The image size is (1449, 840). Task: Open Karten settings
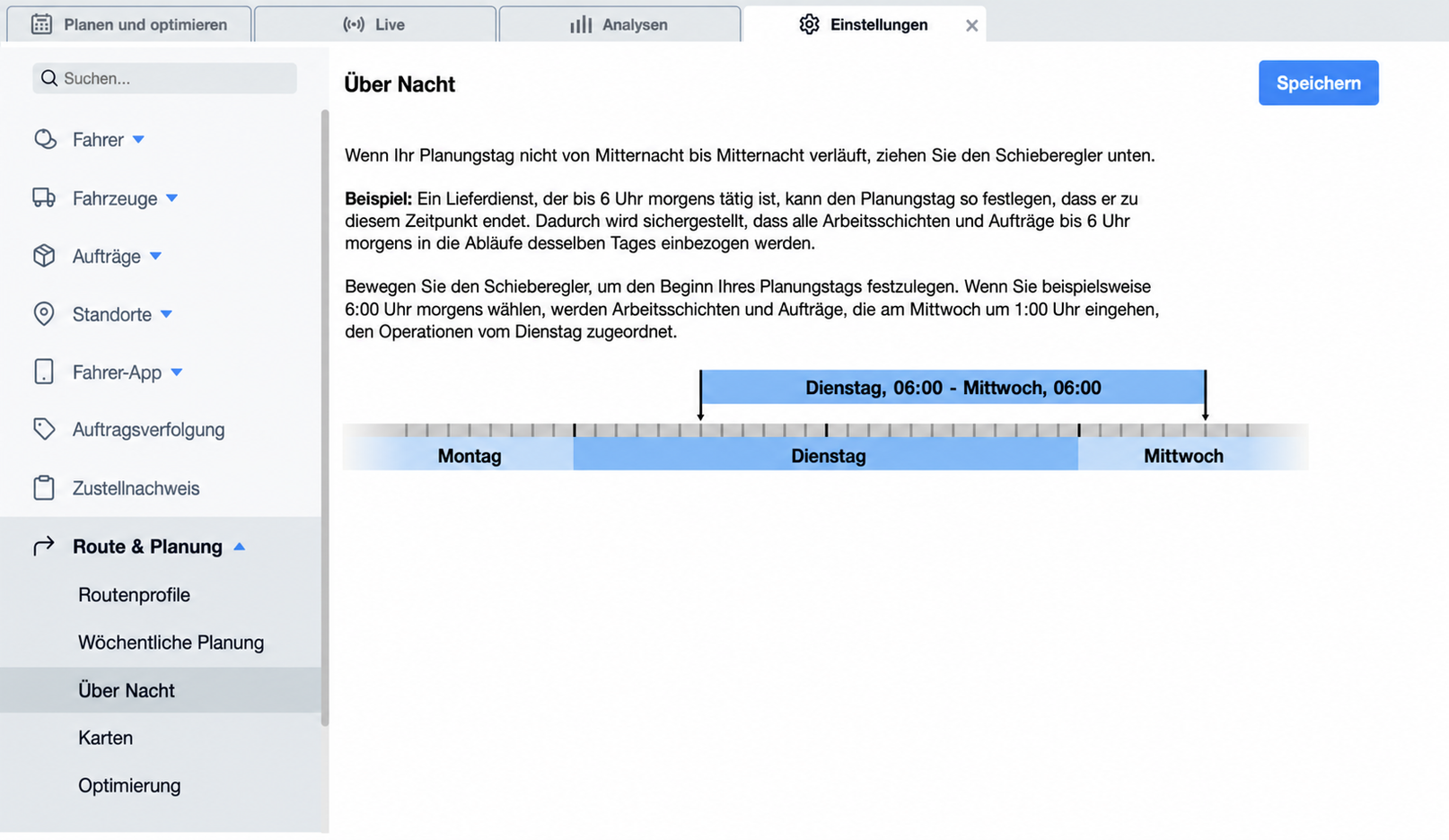coord(105,738)
